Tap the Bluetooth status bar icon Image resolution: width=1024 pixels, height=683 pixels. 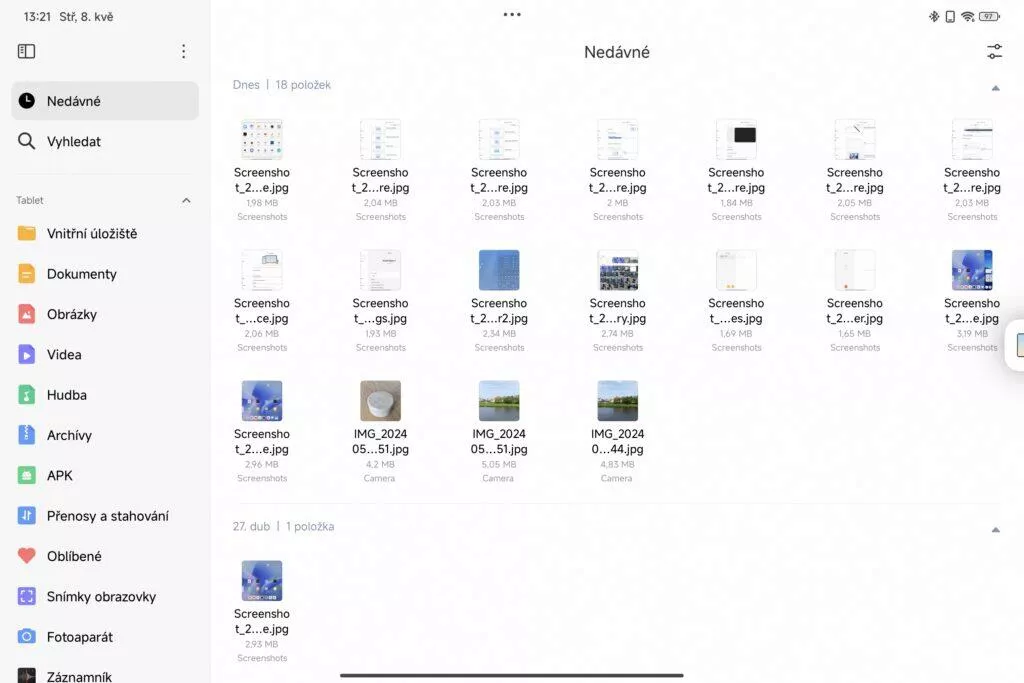(x=934, y=16)
